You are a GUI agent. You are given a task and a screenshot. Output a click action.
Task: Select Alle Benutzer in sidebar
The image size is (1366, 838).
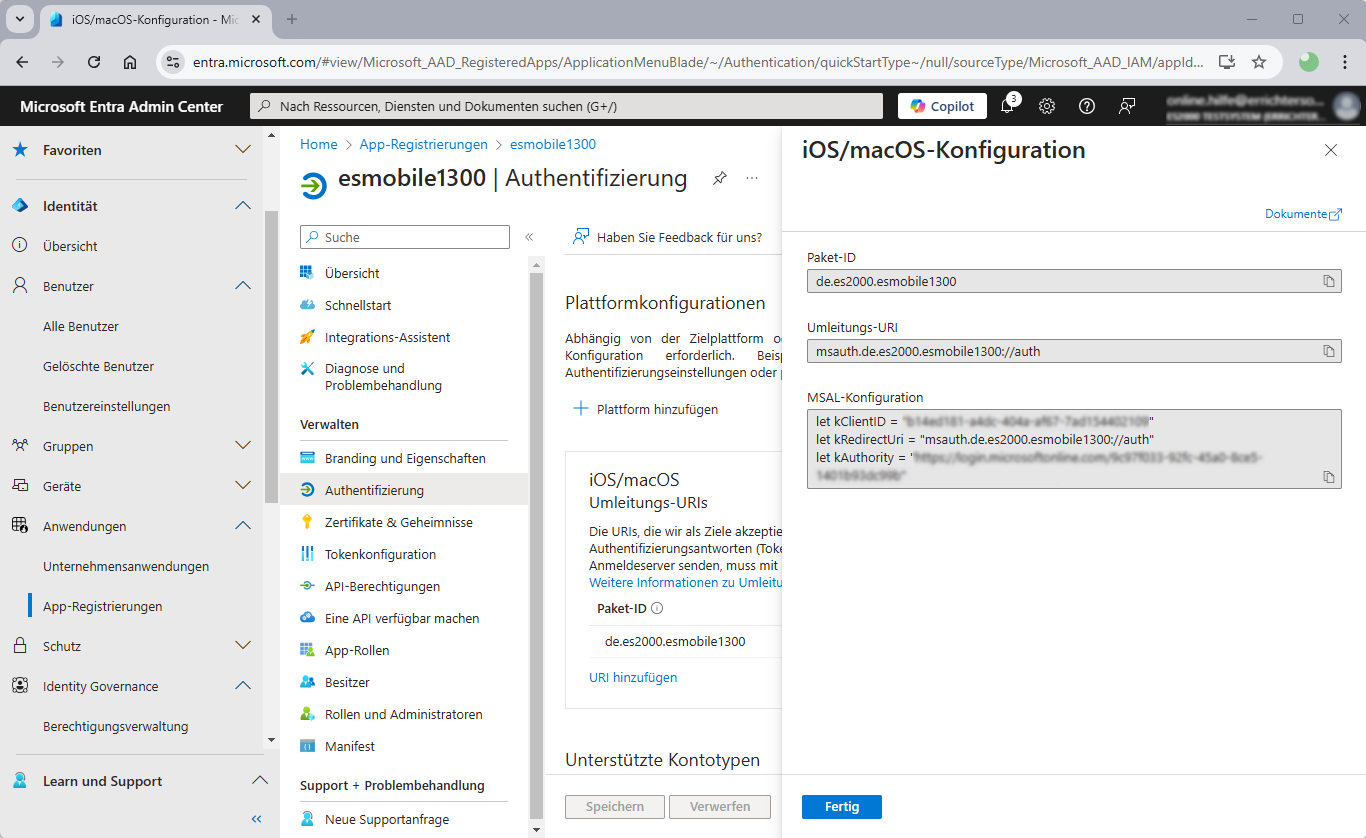(x=81, y=326)
